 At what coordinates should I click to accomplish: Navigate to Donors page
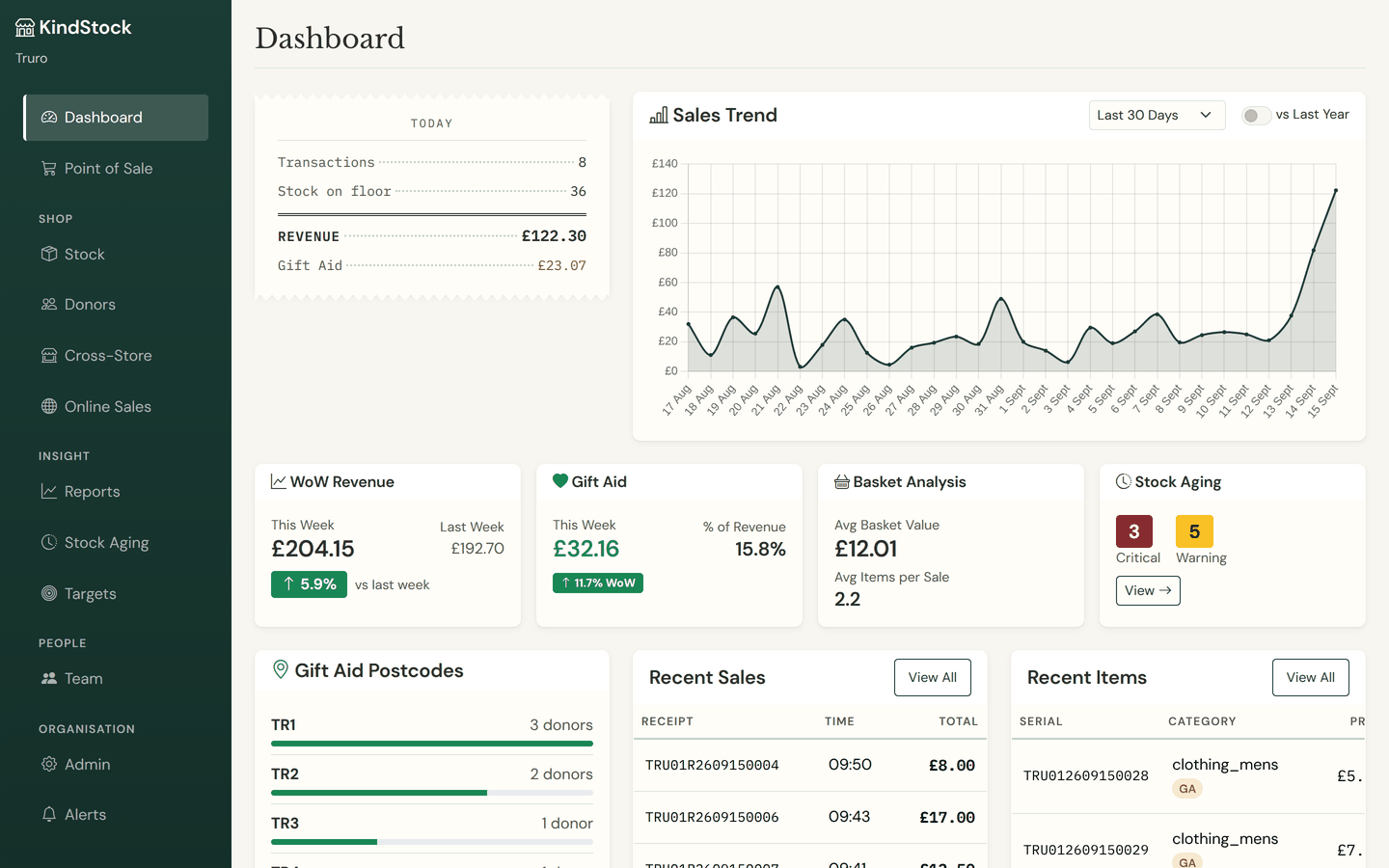[x=116, y=304]
